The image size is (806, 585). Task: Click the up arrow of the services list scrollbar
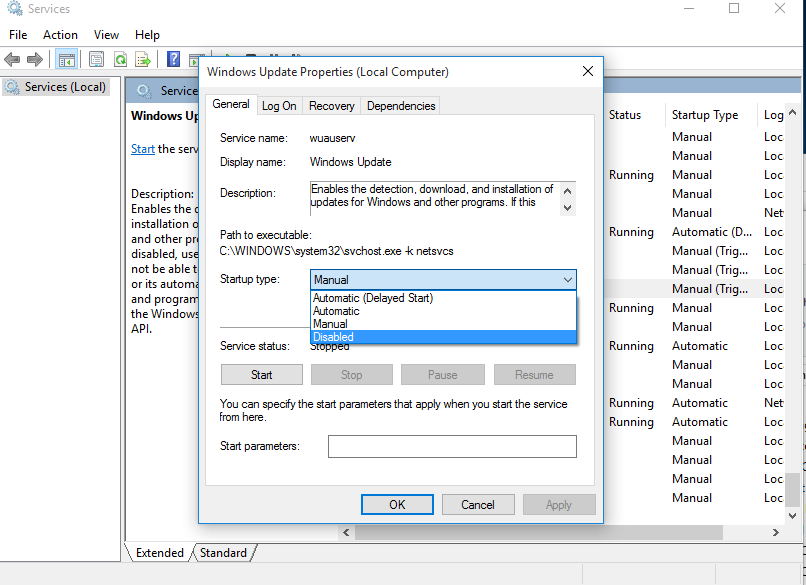pyautogui.click(x=792, y=112)
